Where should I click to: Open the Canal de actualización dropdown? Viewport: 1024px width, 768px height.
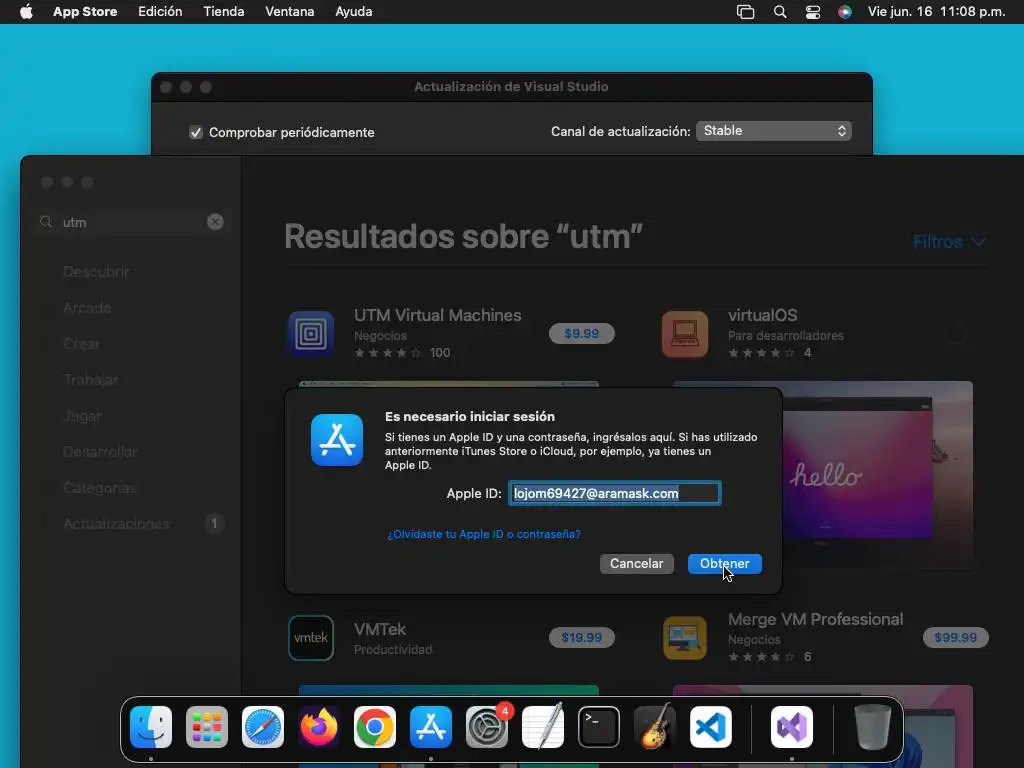(774, 131)
